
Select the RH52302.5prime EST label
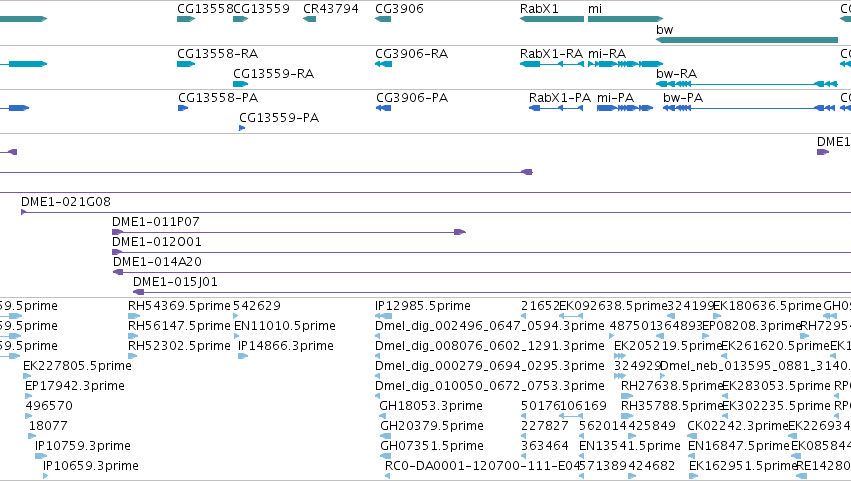coord(179,346)
